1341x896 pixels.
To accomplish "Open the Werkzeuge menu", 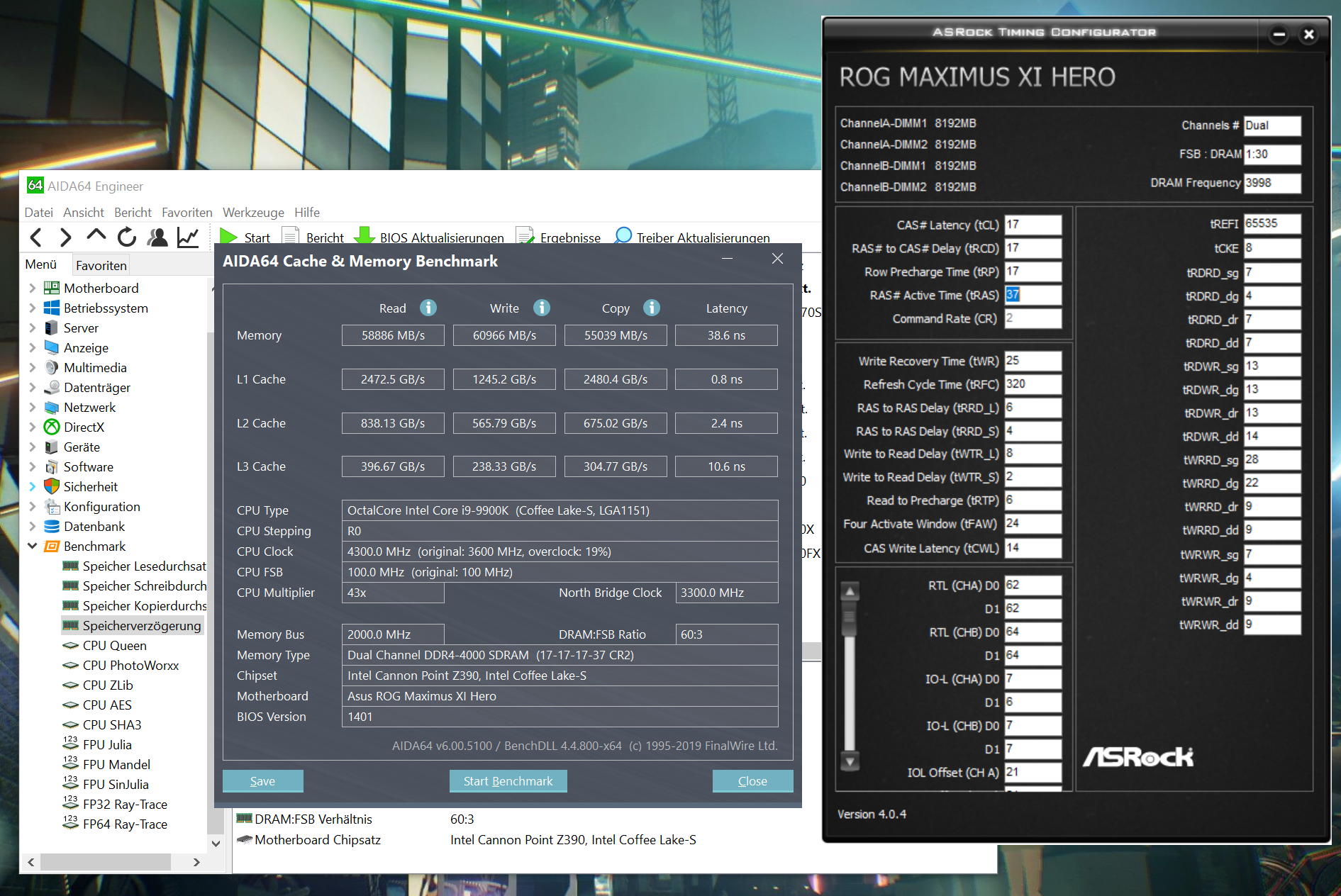I will tap(253, 213).
